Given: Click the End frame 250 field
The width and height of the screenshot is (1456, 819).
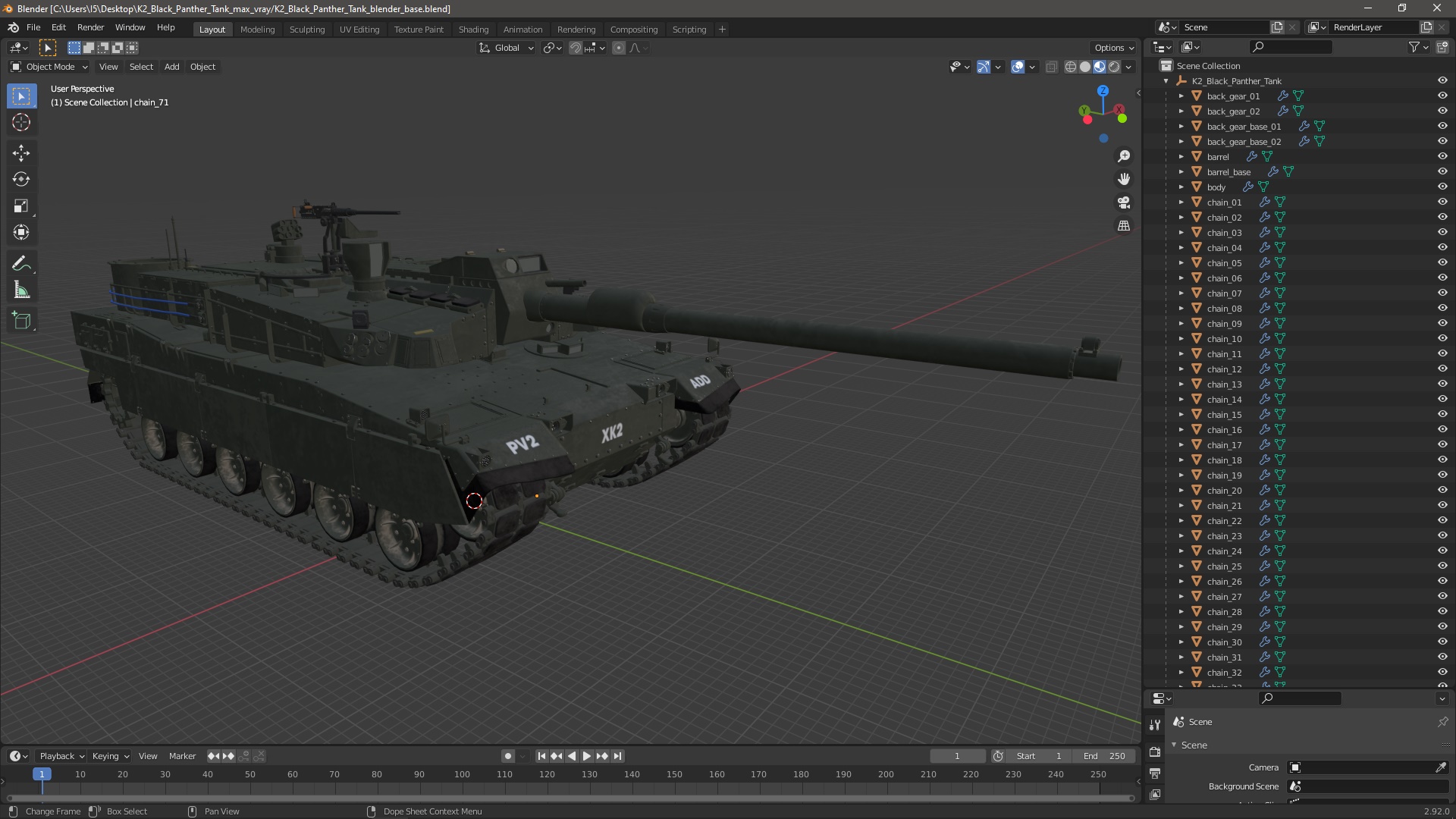Looking at the screenshot, I should [x=1104, y=756].
